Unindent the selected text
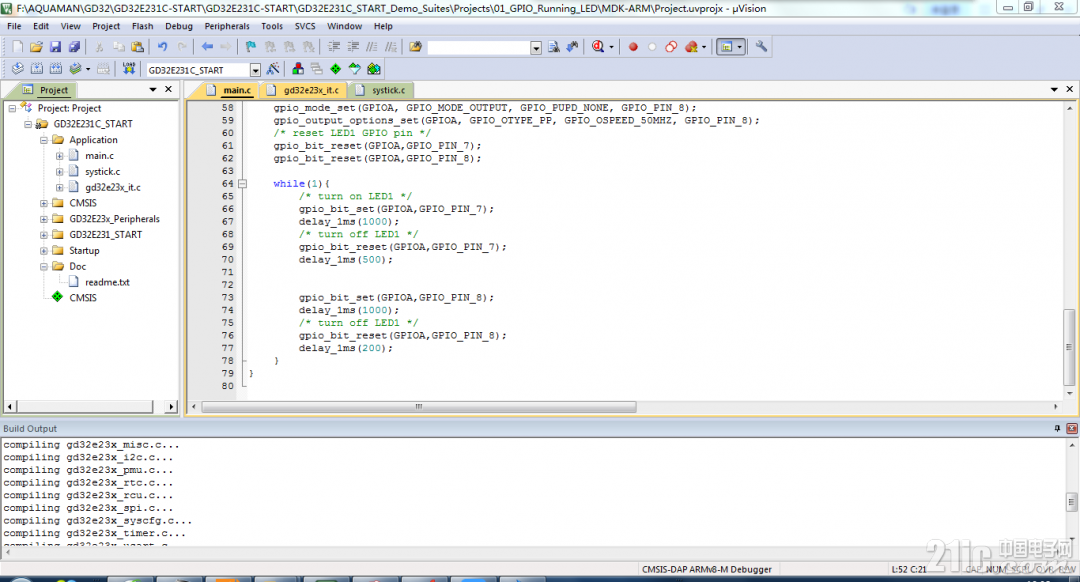 point(353,47)
